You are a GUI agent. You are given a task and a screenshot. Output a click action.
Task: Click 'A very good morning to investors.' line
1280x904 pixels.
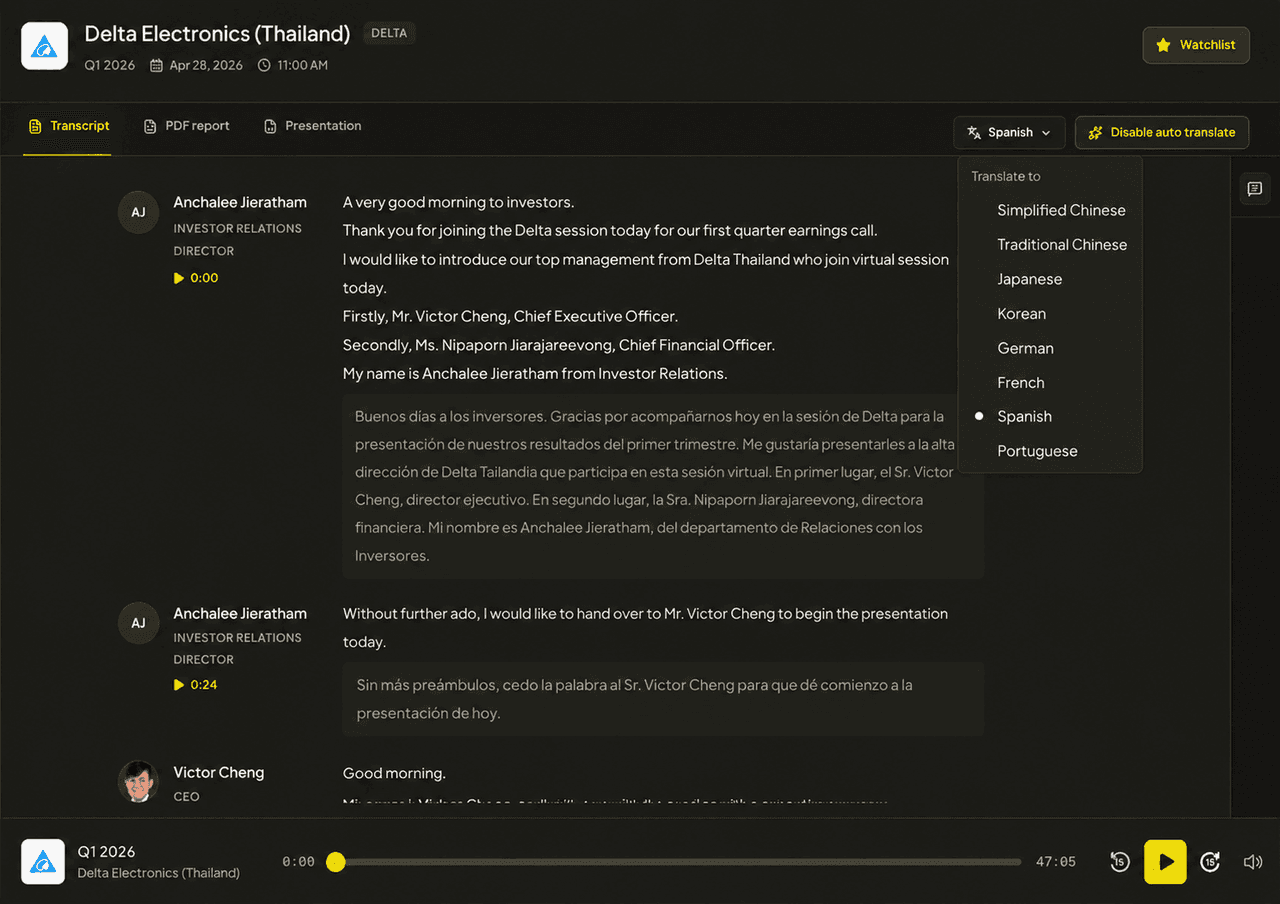(458, 203)
